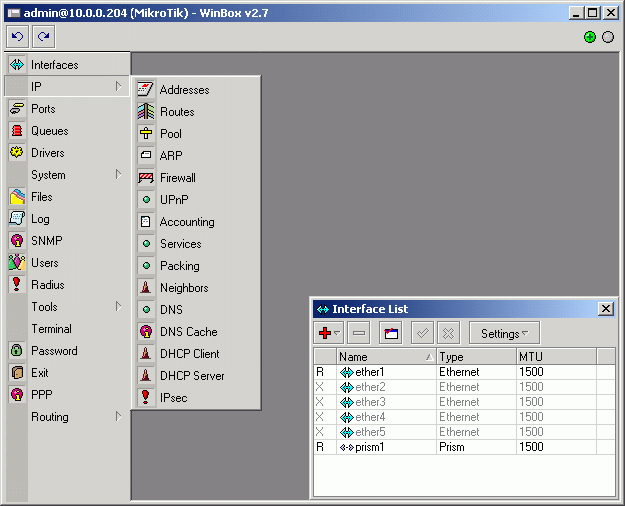625x506 pixels.
Task: Open IP Pool
Action: (196, 134)
